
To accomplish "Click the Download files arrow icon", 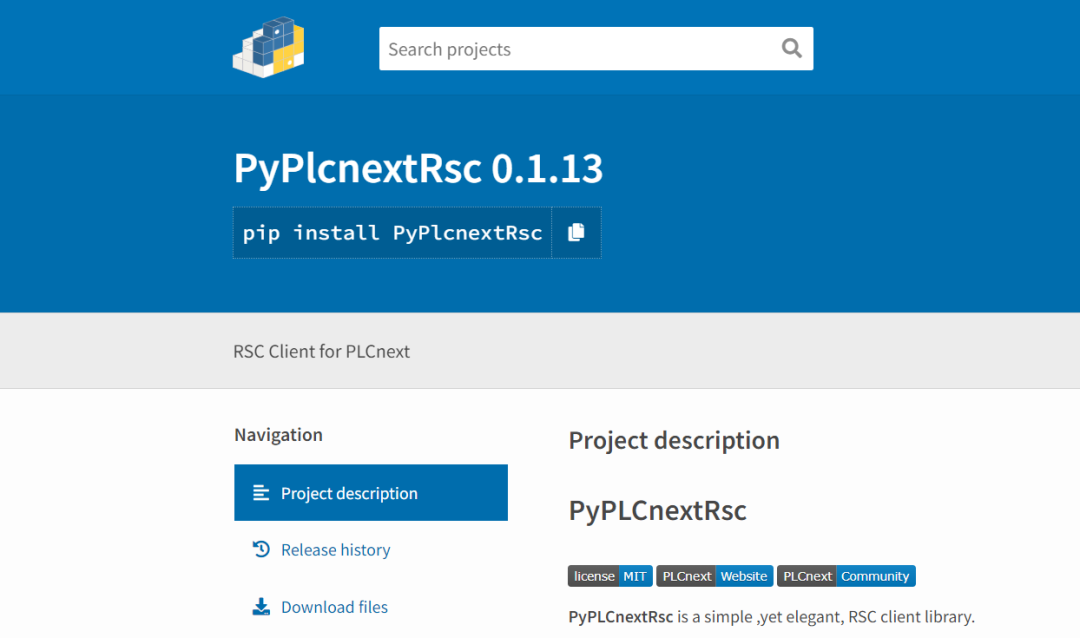I will click(x=261, y=607).
